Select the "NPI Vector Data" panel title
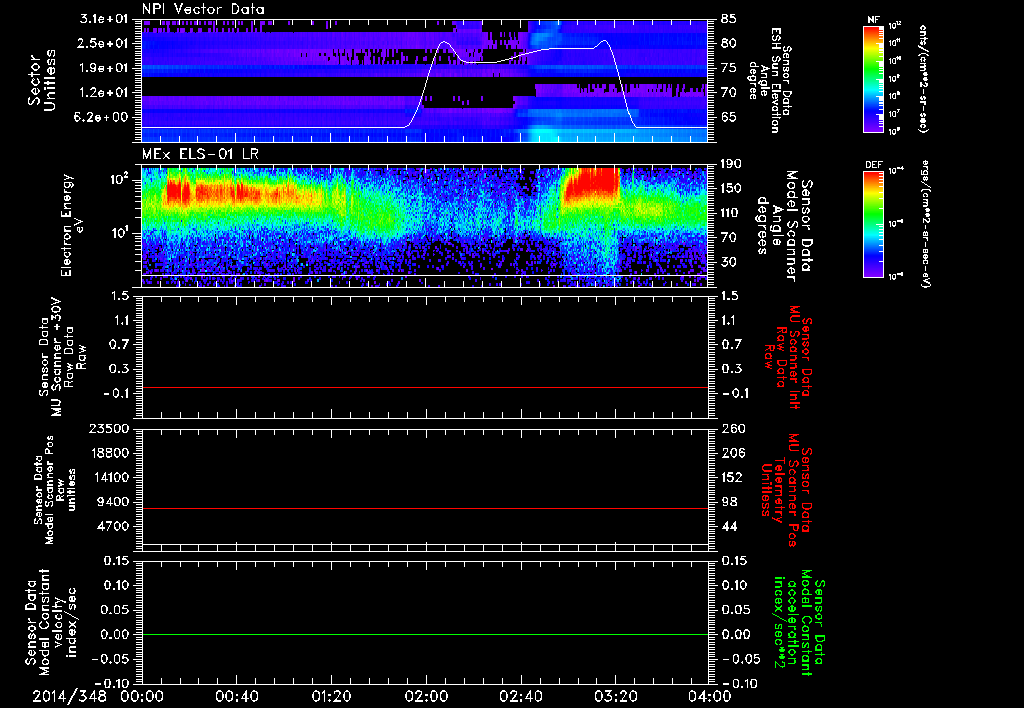This screenshot has height=708, width=1024. click(203, 9)
